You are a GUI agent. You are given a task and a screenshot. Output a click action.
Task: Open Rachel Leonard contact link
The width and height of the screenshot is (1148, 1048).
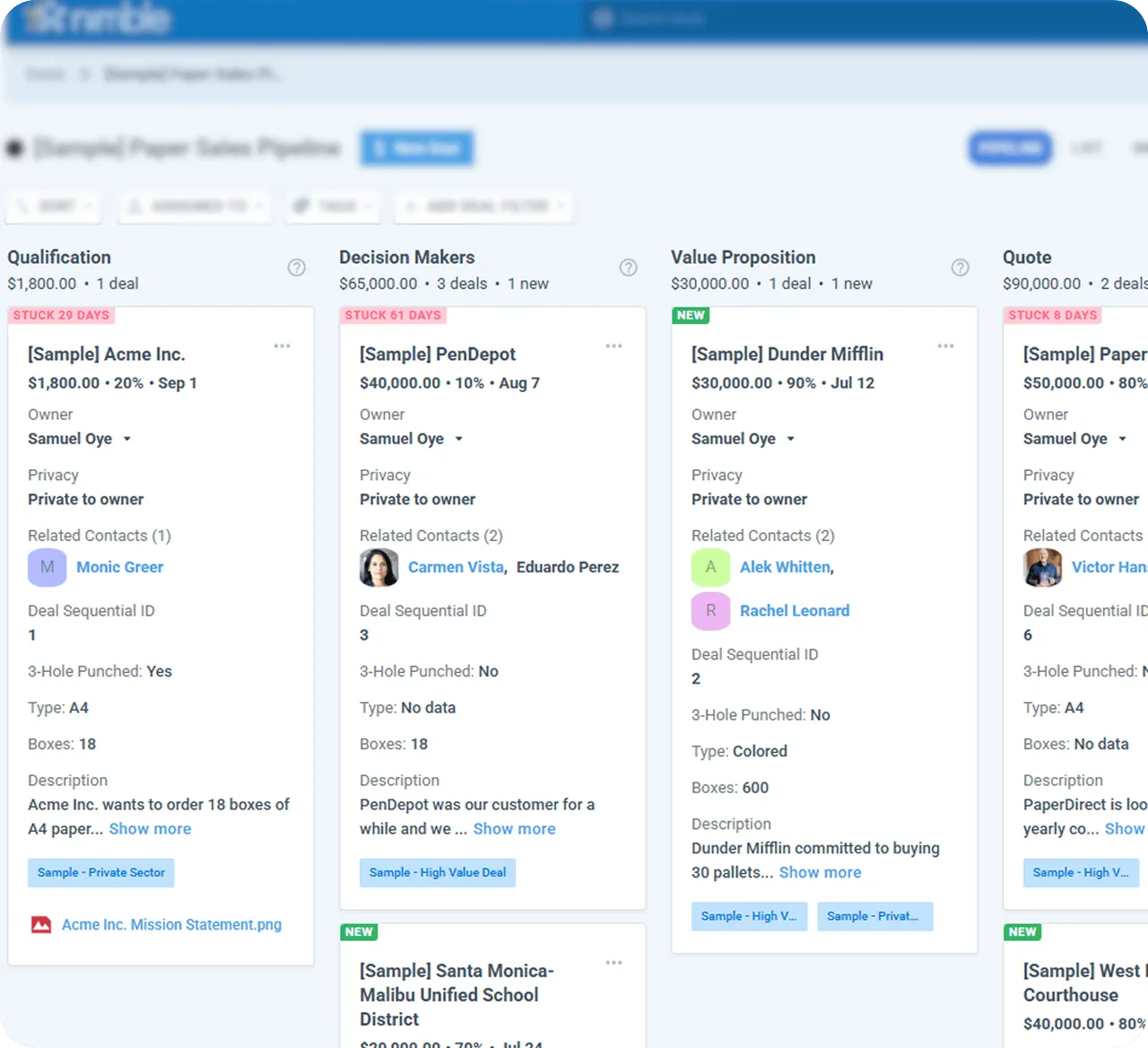[x=795, y=611]
